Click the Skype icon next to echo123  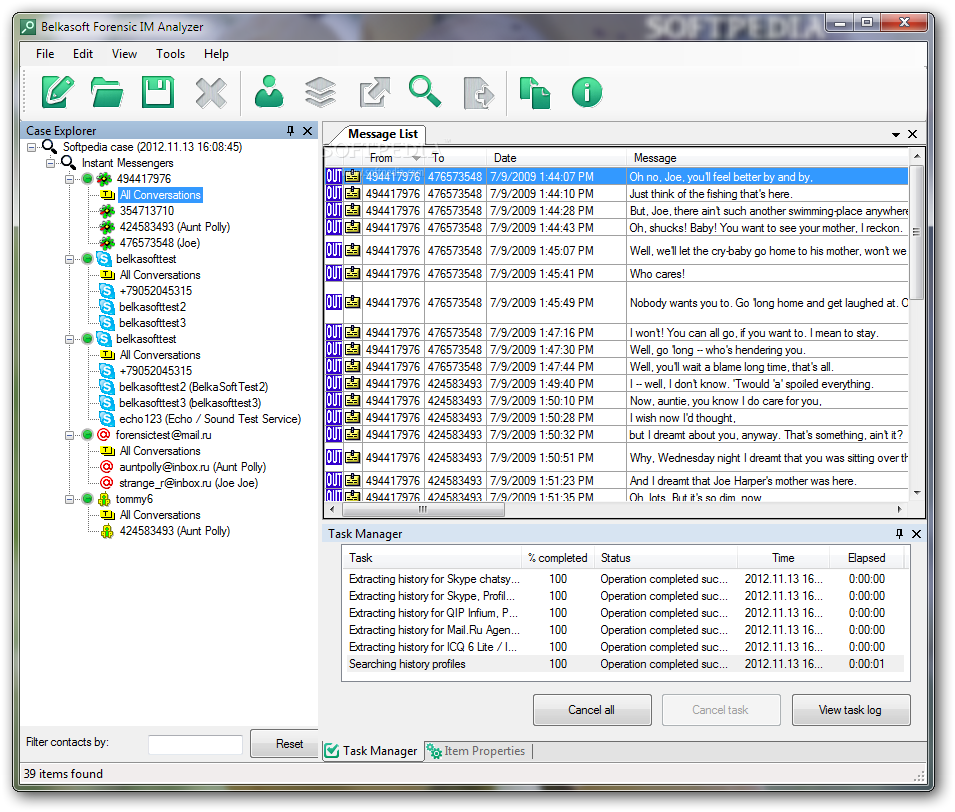[107, 418]
